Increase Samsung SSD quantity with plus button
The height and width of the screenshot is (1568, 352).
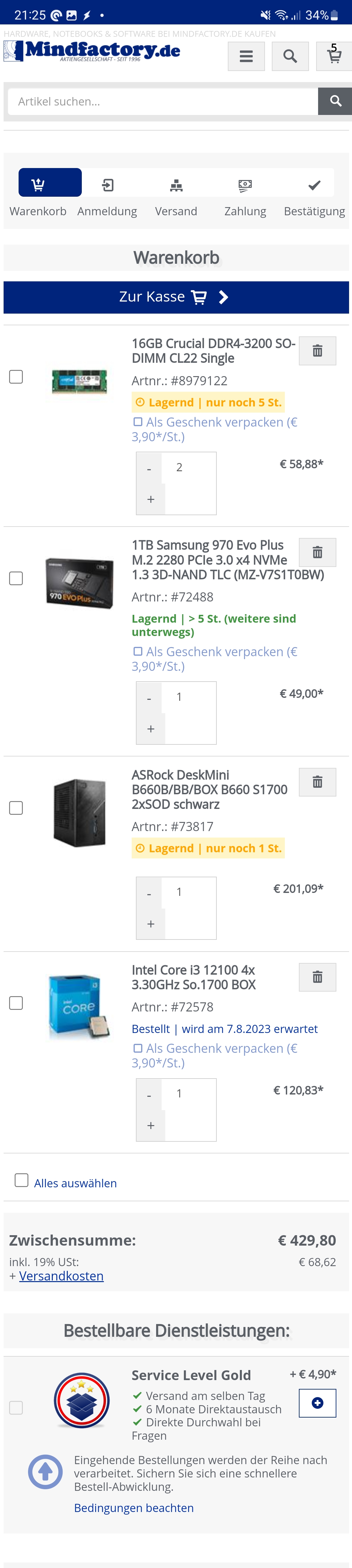coord(151,728)
